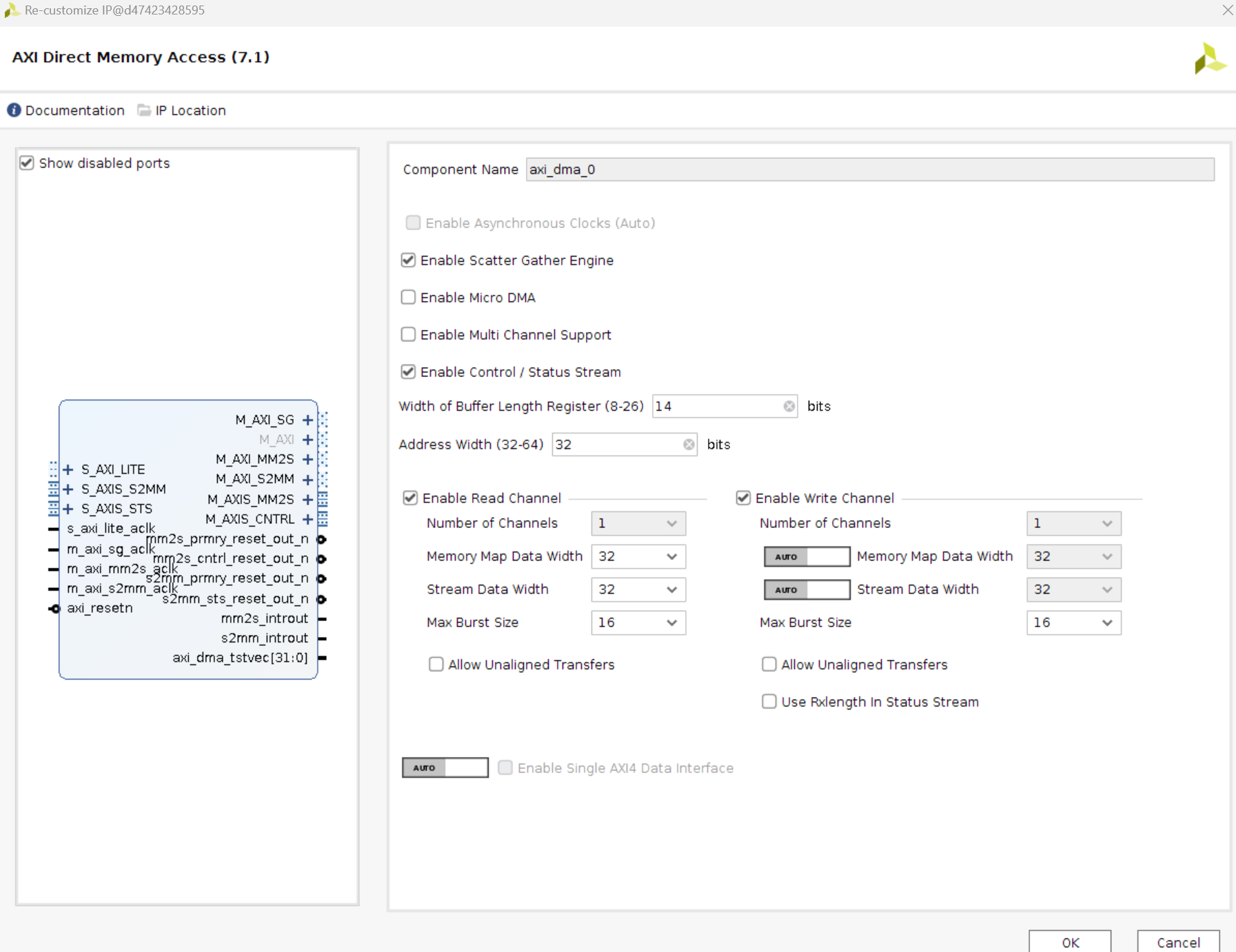Expand the S_AXI_LITE port plus icon

coord(68,469)
